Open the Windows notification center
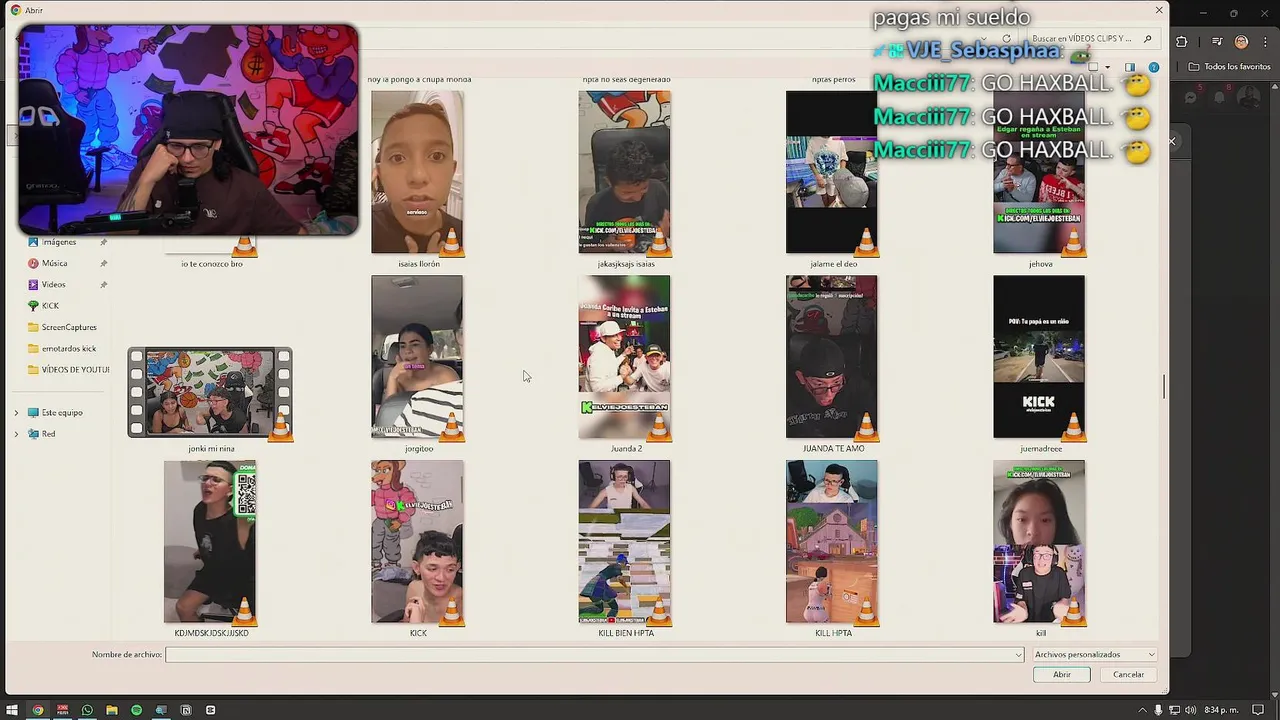The height and width of the screenshot is (720, 1280). pyautogui.click(x=1259, y=710)
